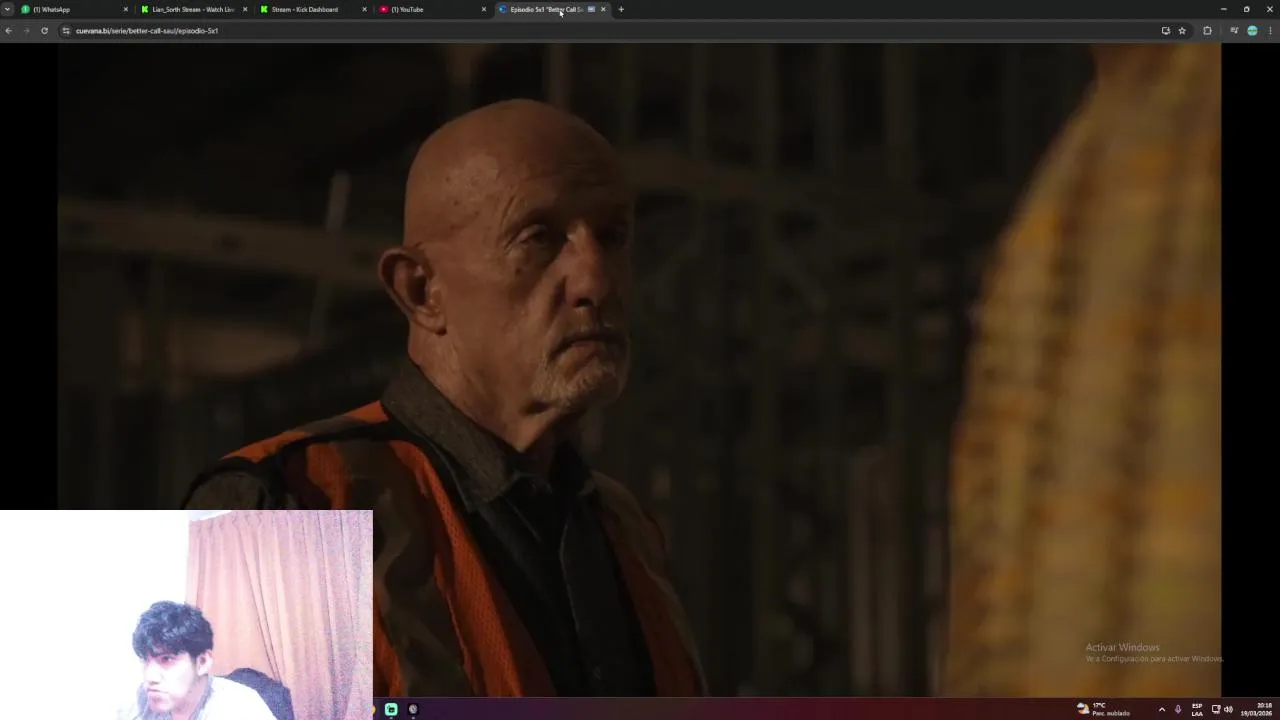
Task: Click the install app icon in address bar
Action: [1166, 31]
